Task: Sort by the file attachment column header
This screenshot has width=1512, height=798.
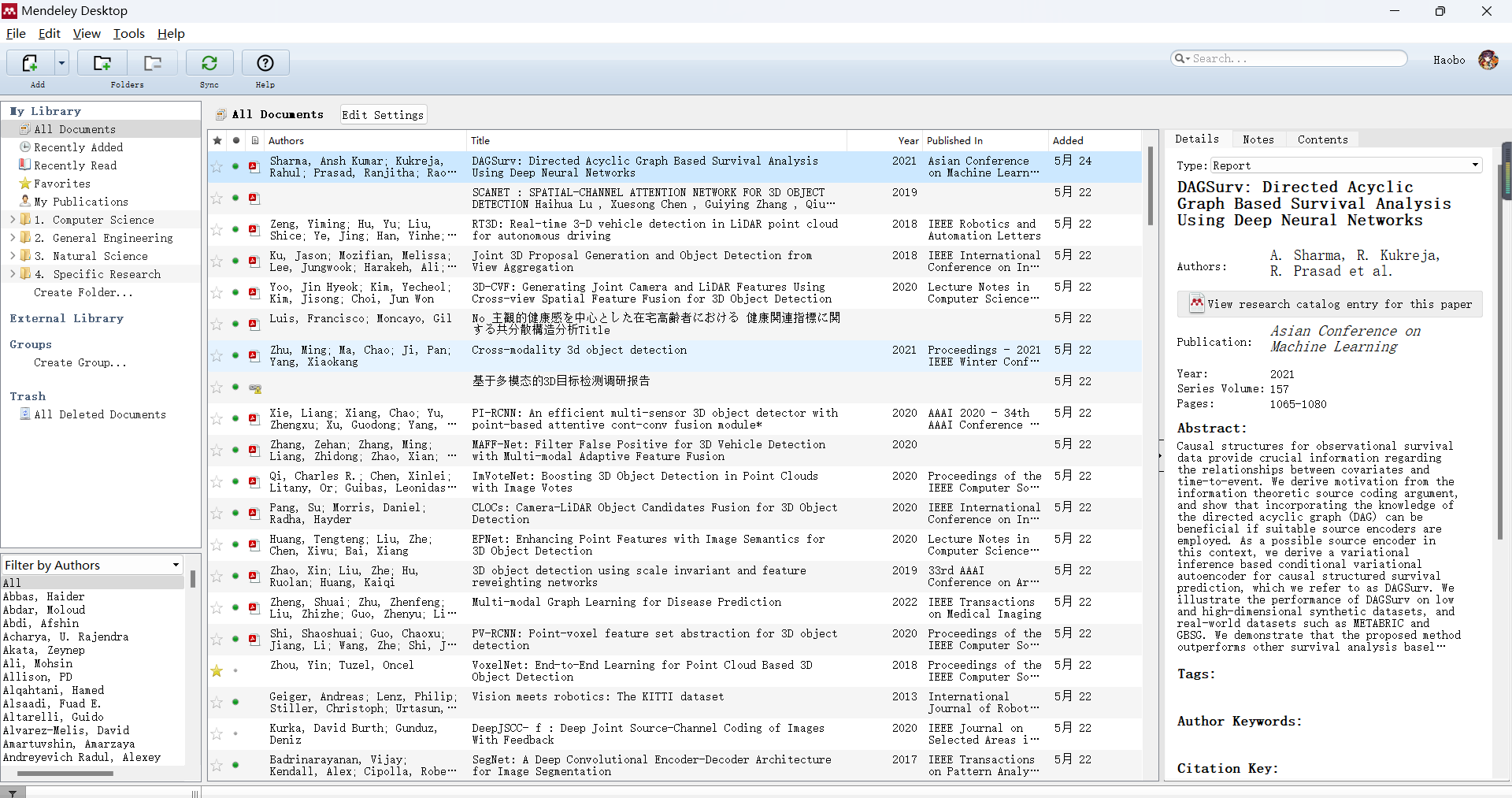Action: [255, 140]
